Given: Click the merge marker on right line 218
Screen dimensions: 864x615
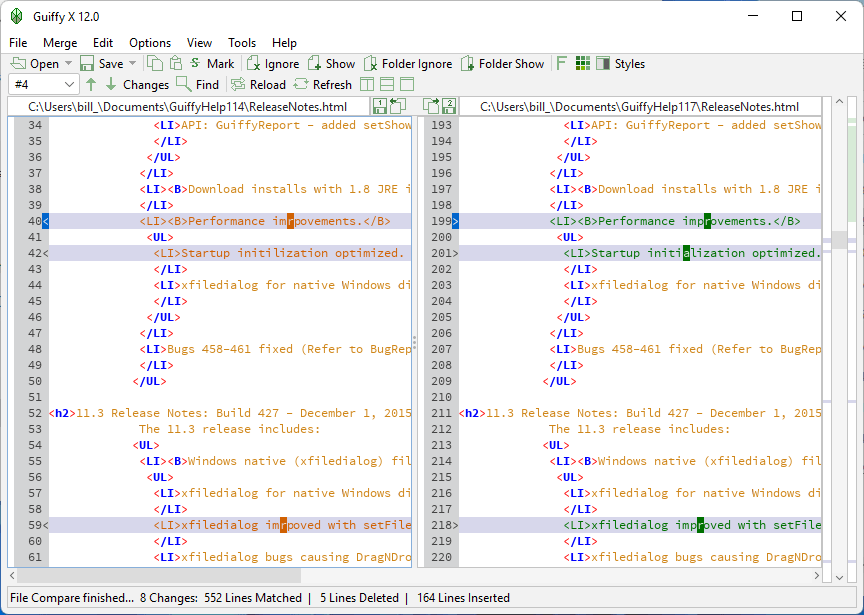Looking at the screenshot, I should point(455,525).
